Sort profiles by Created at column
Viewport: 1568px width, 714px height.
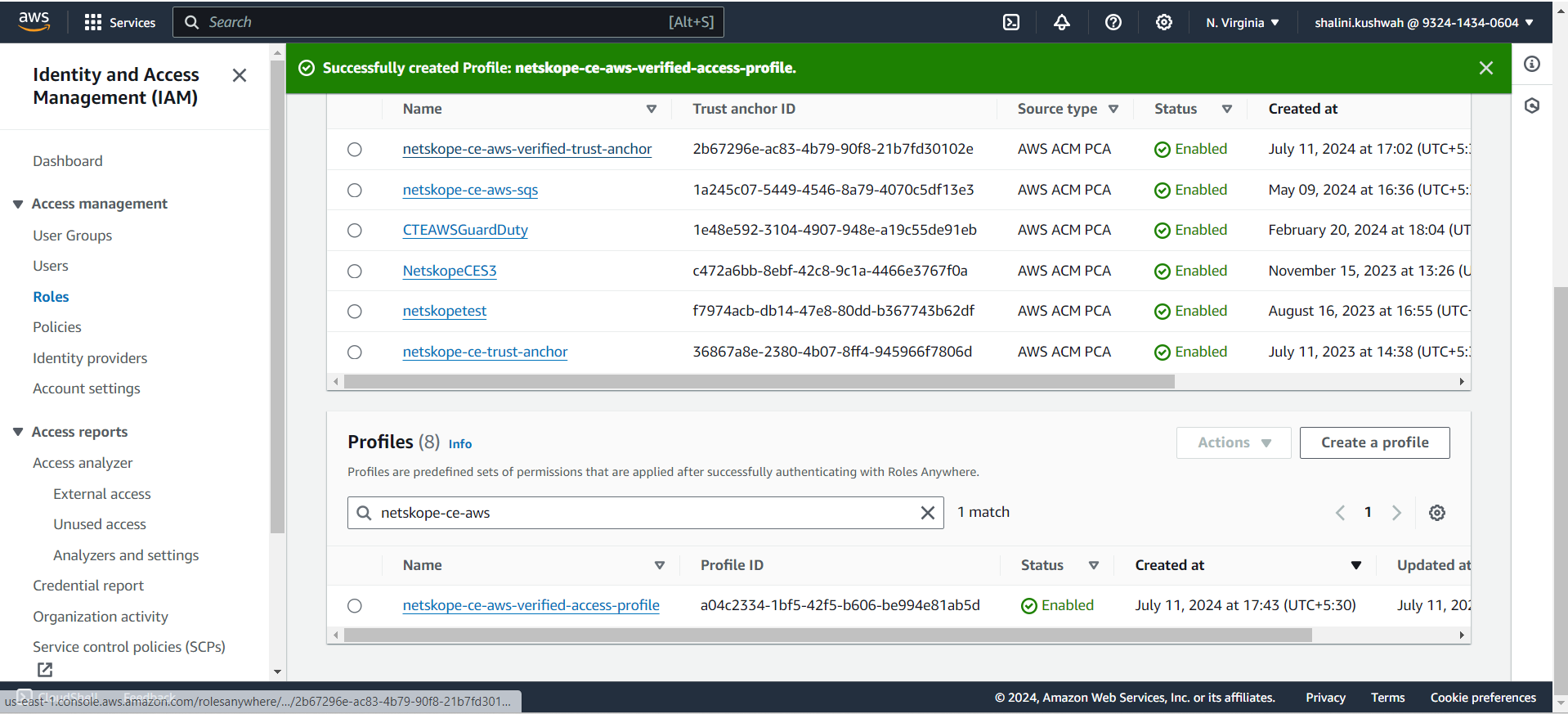tap(1356, 565)
